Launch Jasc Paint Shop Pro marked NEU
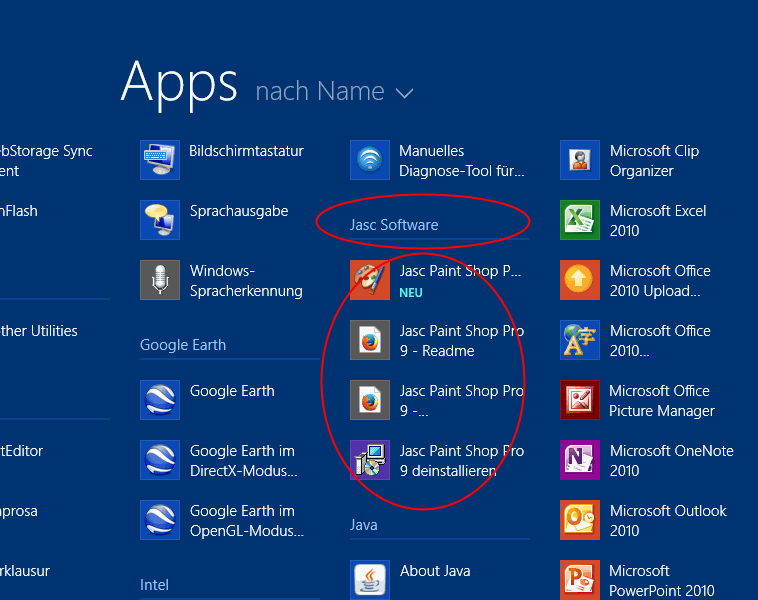Viewport: 758px width, 600px height. tap(370, 280)
